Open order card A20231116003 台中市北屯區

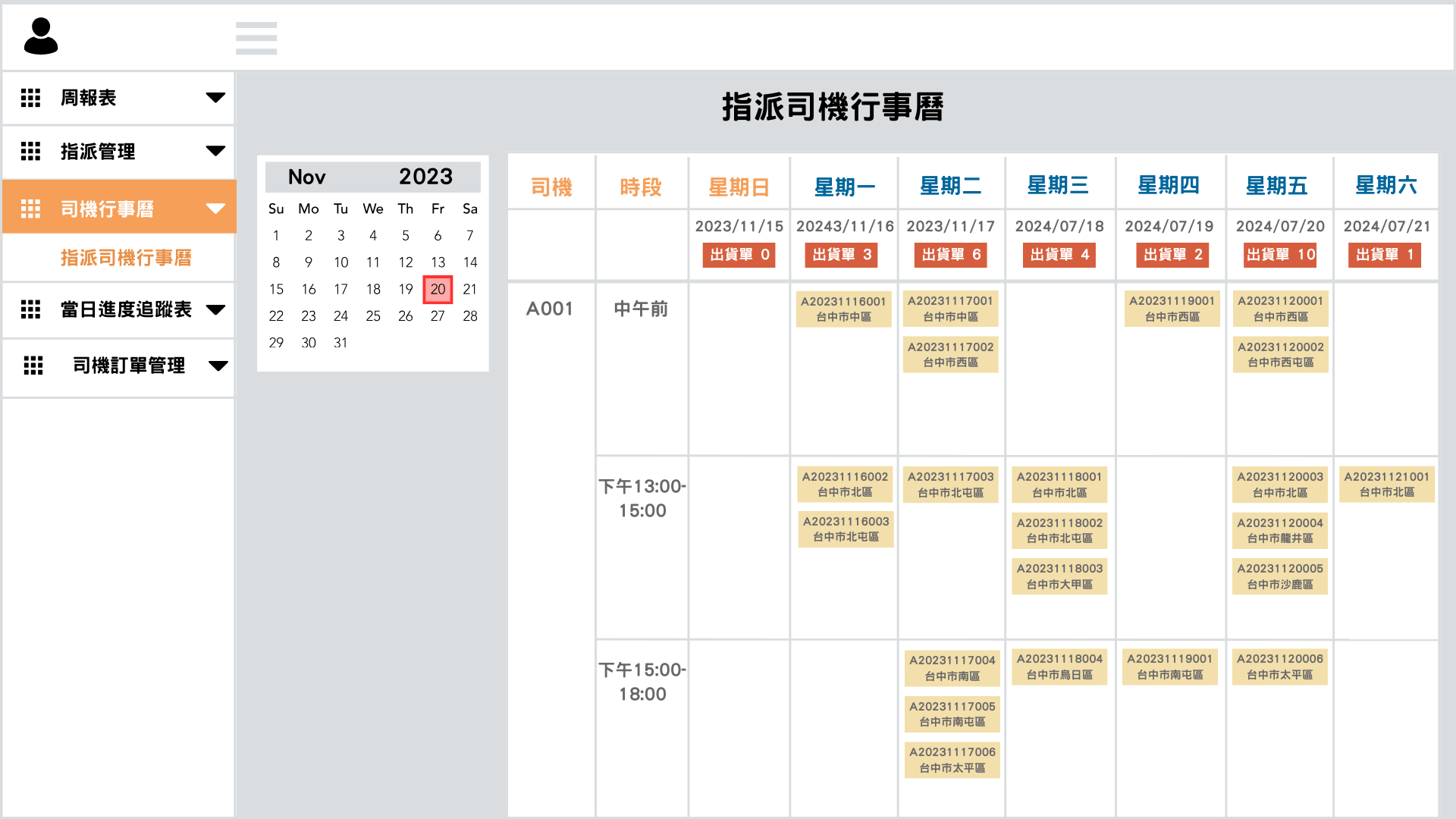(846, 529)
